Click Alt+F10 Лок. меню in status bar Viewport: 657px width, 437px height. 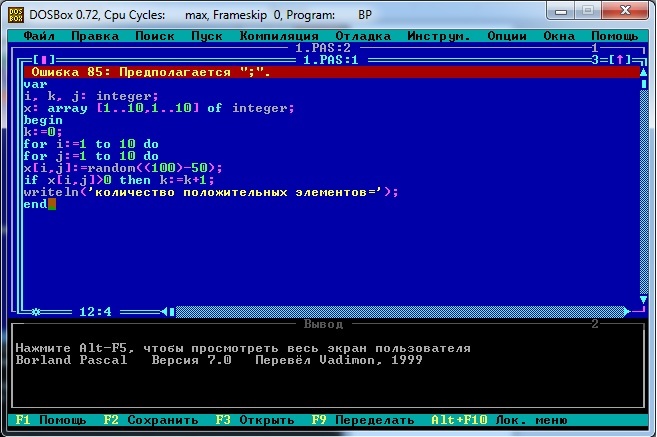(499, 420)
